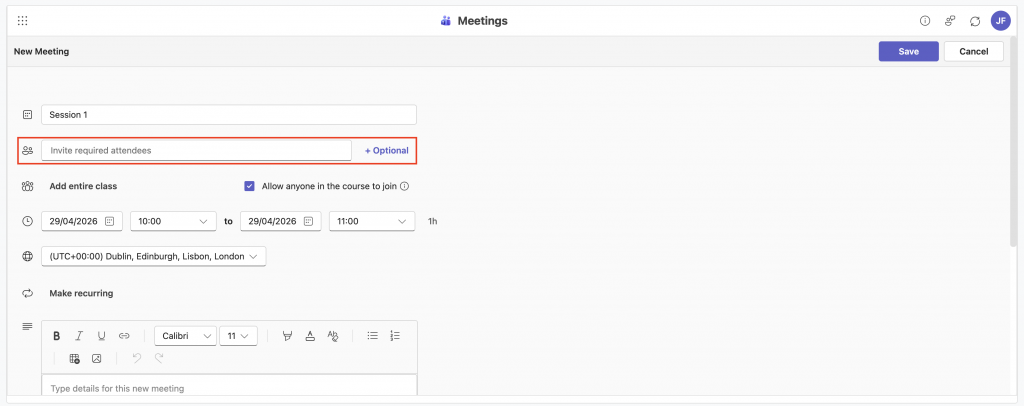Image resolution: width=1024 pixels, height=406 pixels.
Task: Open the 10:00 start time dropdown
Action: [173, 221]
